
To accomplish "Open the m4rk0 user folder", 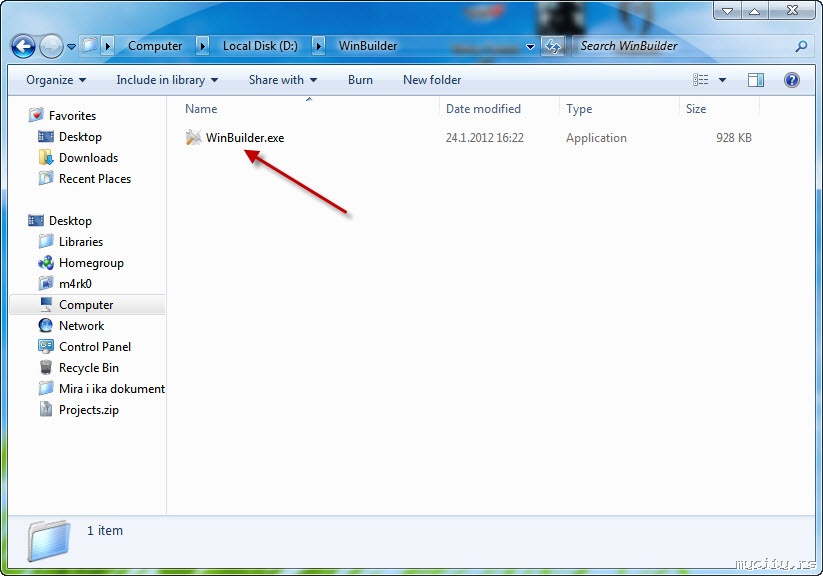I will coord(75,284).
